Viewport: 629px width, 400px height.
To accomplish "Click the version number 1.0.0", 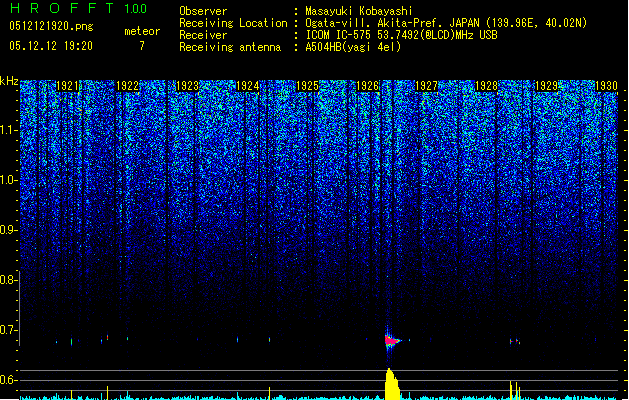I will click(136, 9).
